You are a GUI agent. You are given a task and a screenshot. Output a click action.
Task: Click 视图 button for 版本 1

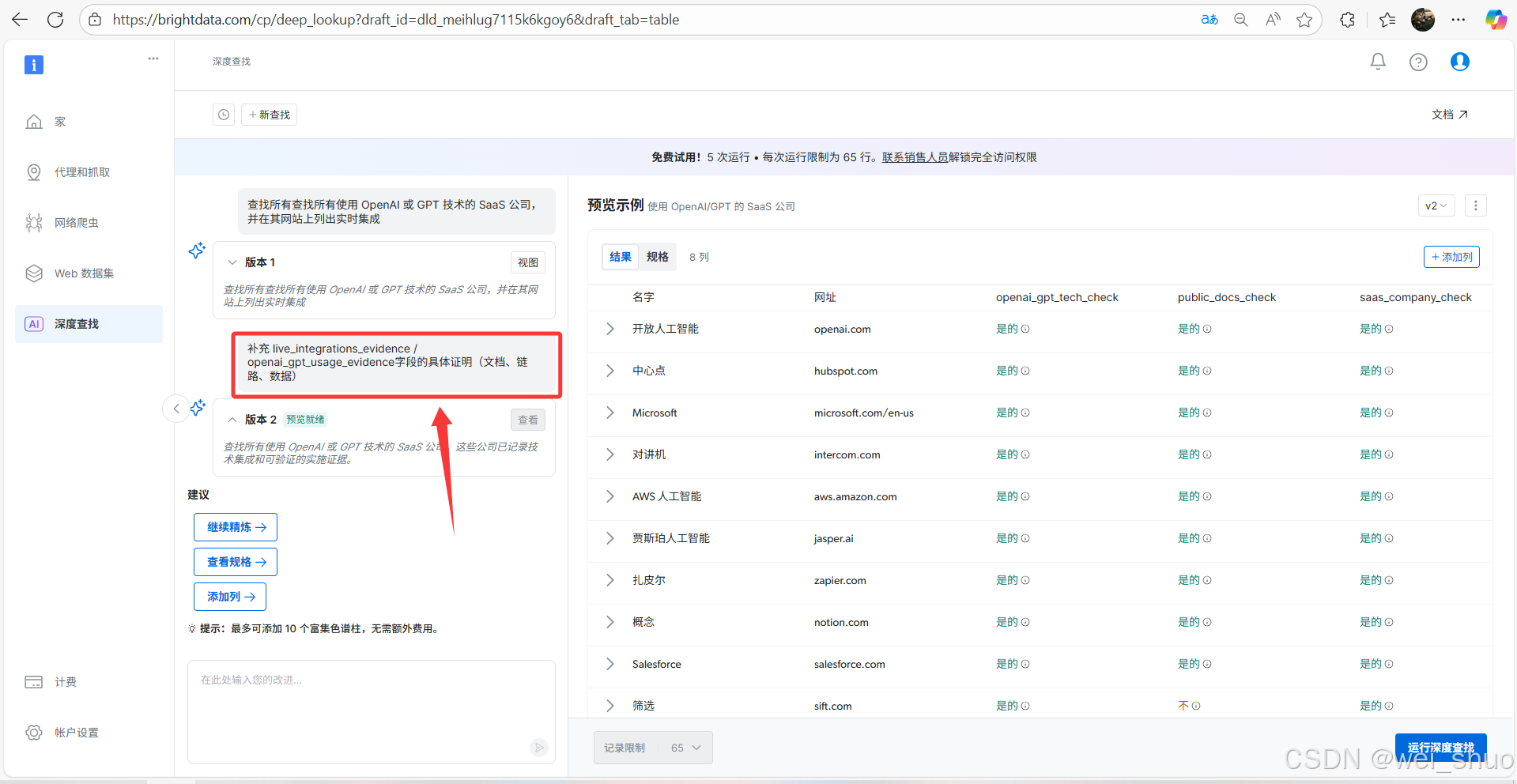528,262
